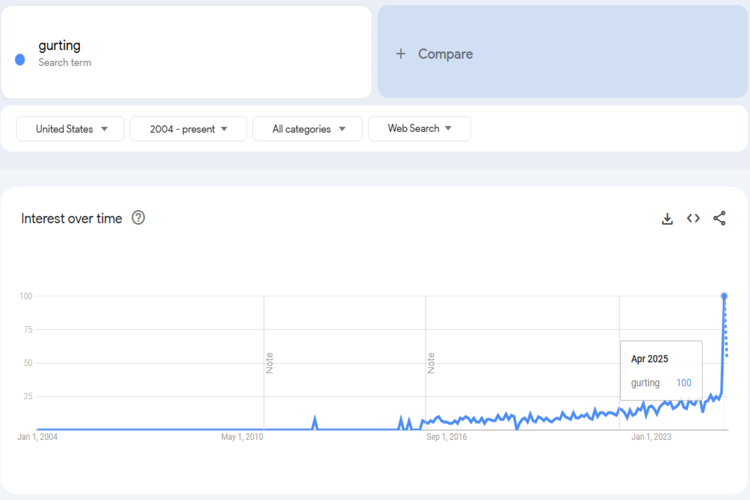Click the blue dot for gurting
Viewport: 750px width, 500px height.
click(x=20, y=60)
